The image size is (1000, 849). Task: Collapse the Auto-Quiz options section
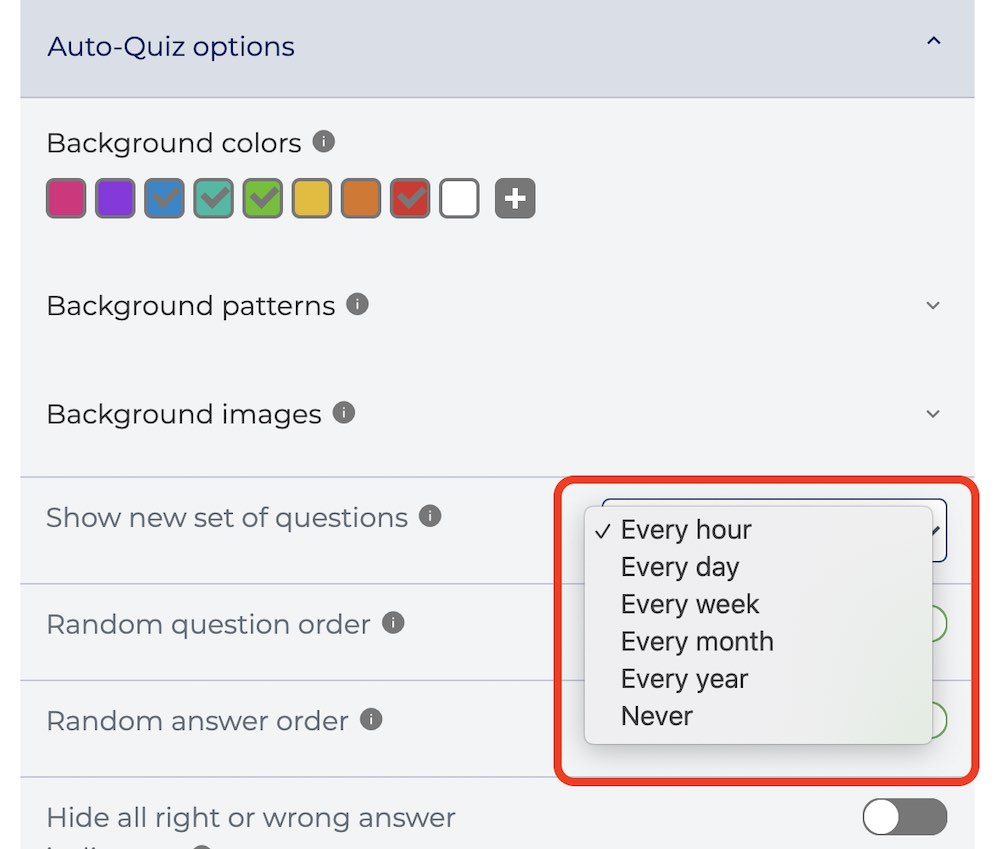click(933, 41)
